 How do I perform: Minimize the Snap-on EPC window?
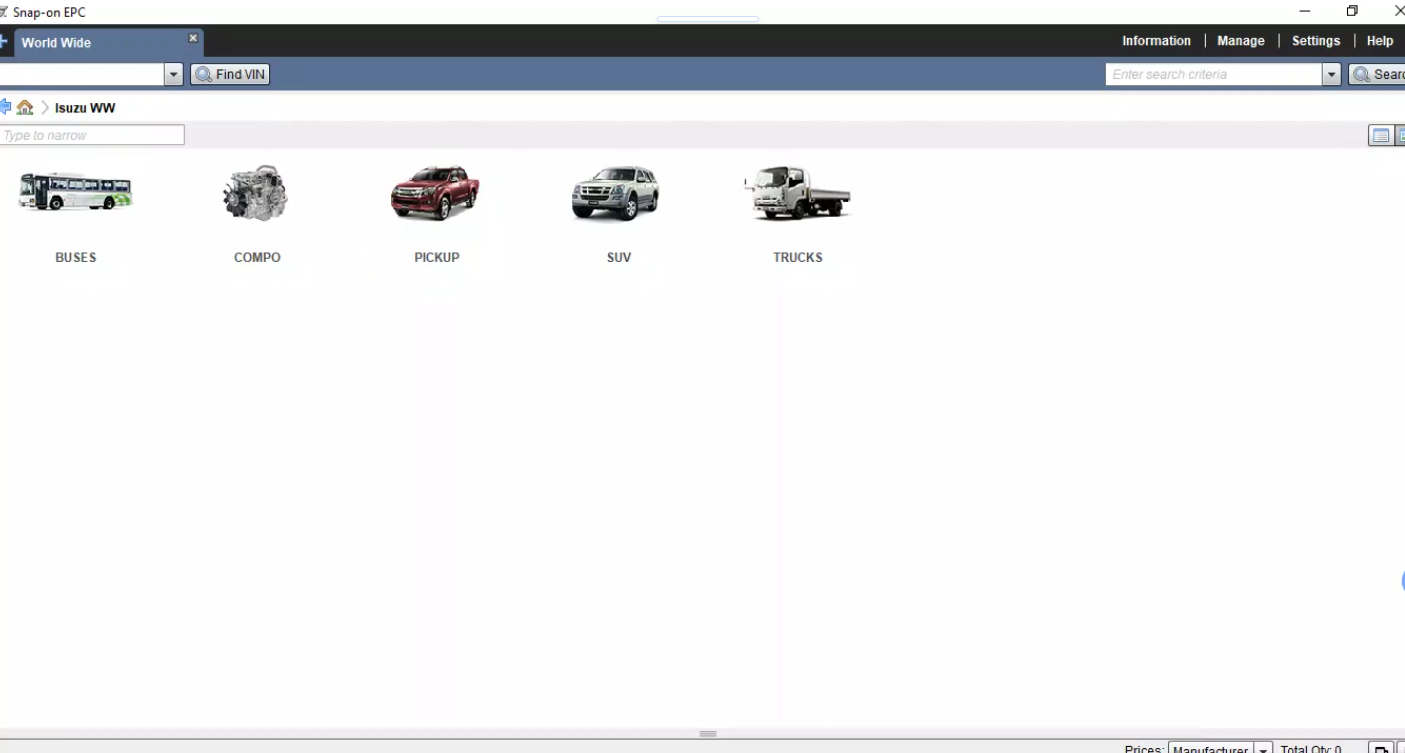(x=1305, y=11)
